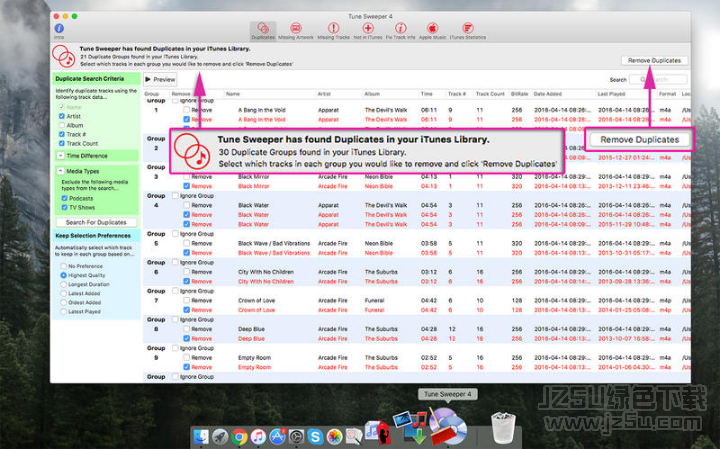
Task: Tick Ignore Group for Group 8
Action: 175,319
